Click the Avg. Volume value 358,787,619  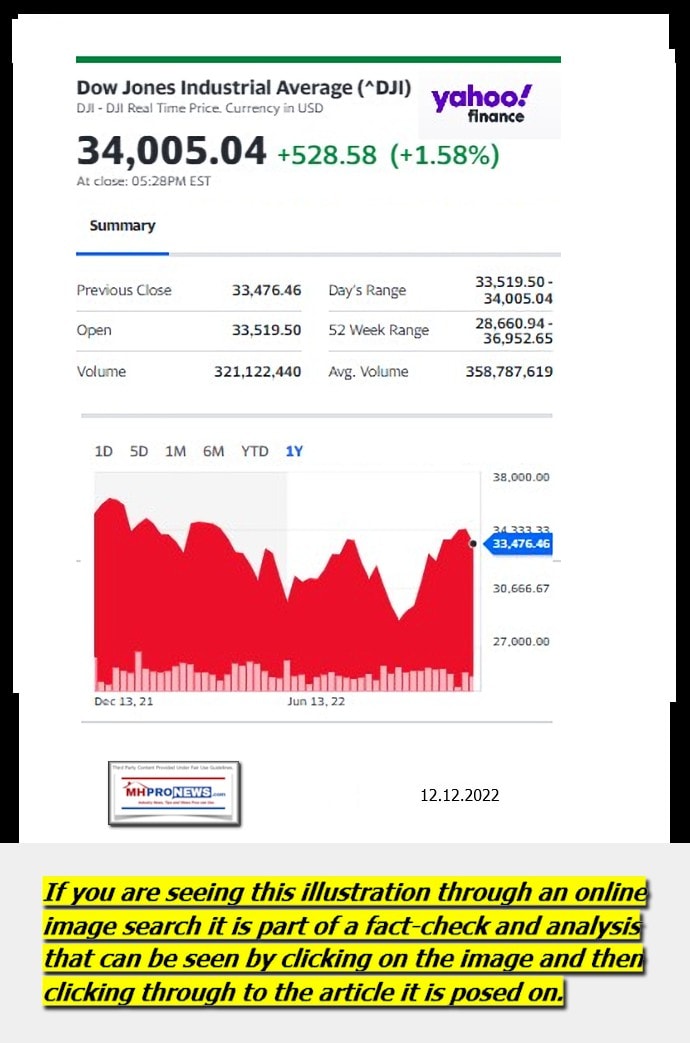click(509, 371)
